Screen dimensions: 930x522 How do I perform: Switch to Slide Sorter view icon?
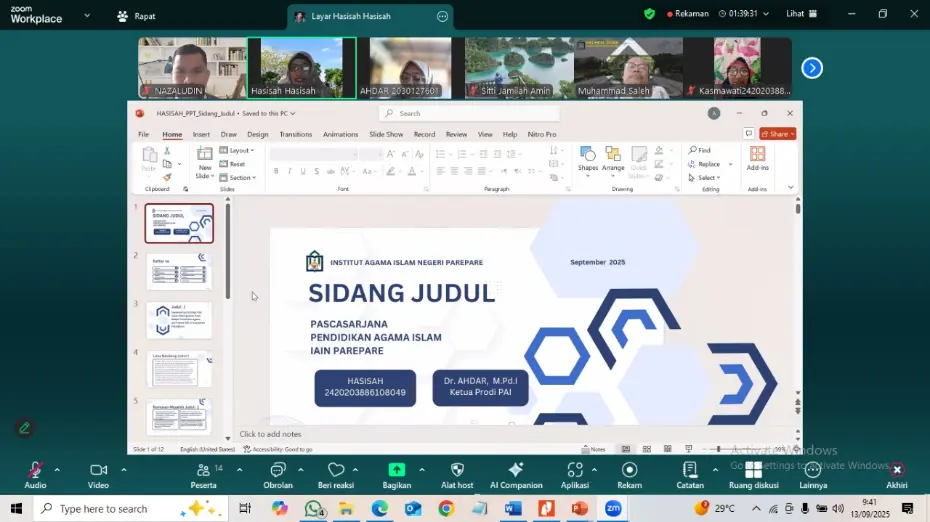click(x=646, y=449)
